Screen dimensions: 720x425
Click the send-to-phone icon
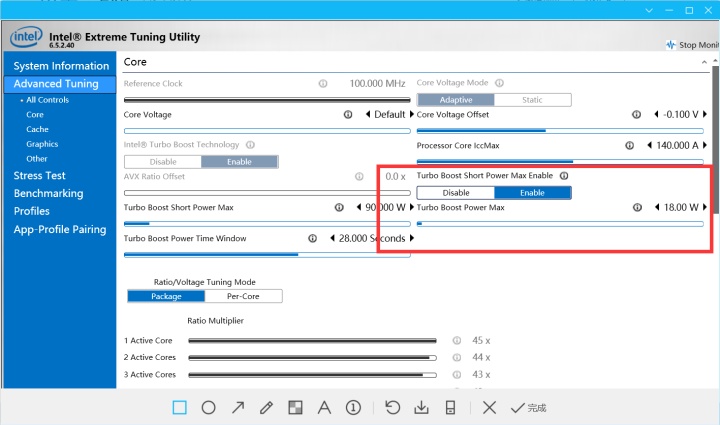pos(450,408)
